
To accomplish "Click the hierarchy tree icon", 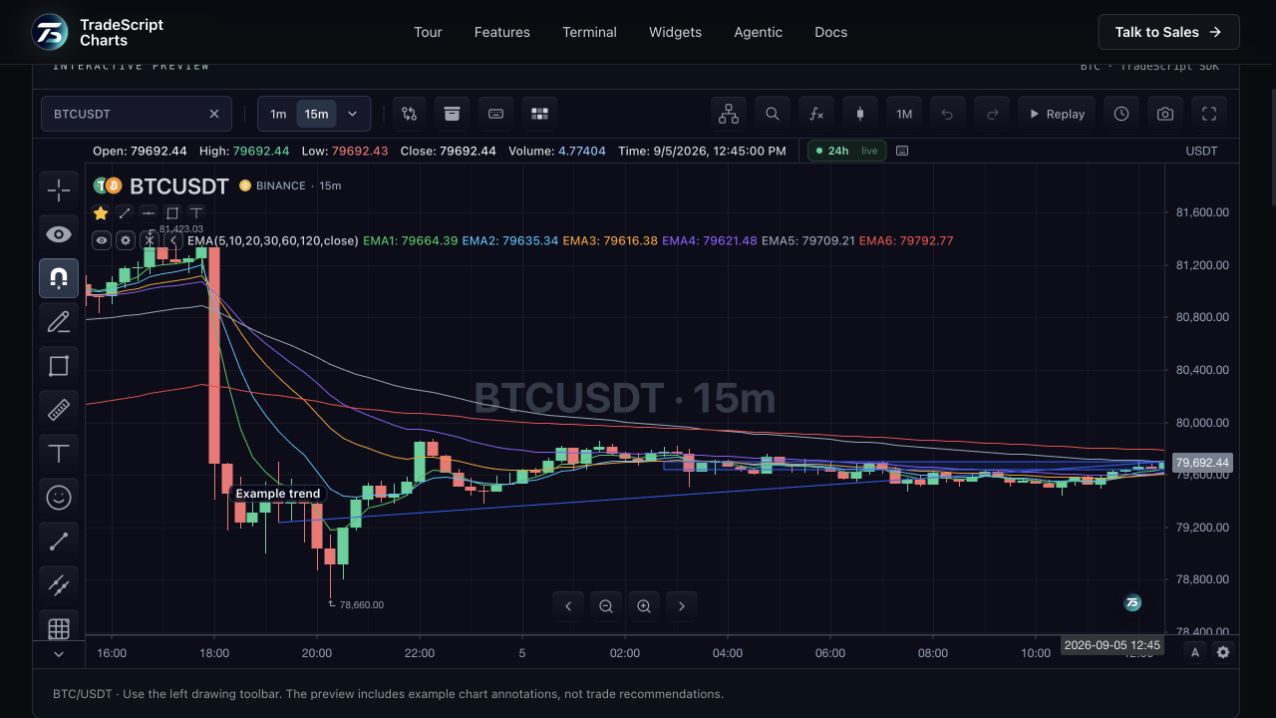I will tap(728, 114).
